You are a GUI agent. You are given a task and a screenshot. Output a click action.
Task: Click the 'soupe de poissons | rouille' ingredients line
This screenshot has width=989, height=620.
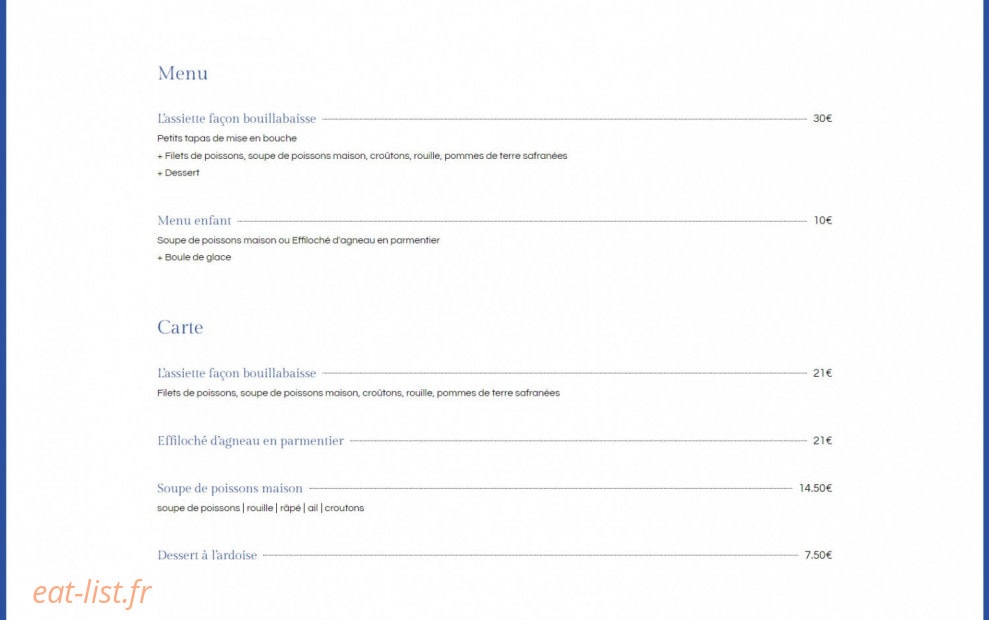pos(260,508)
